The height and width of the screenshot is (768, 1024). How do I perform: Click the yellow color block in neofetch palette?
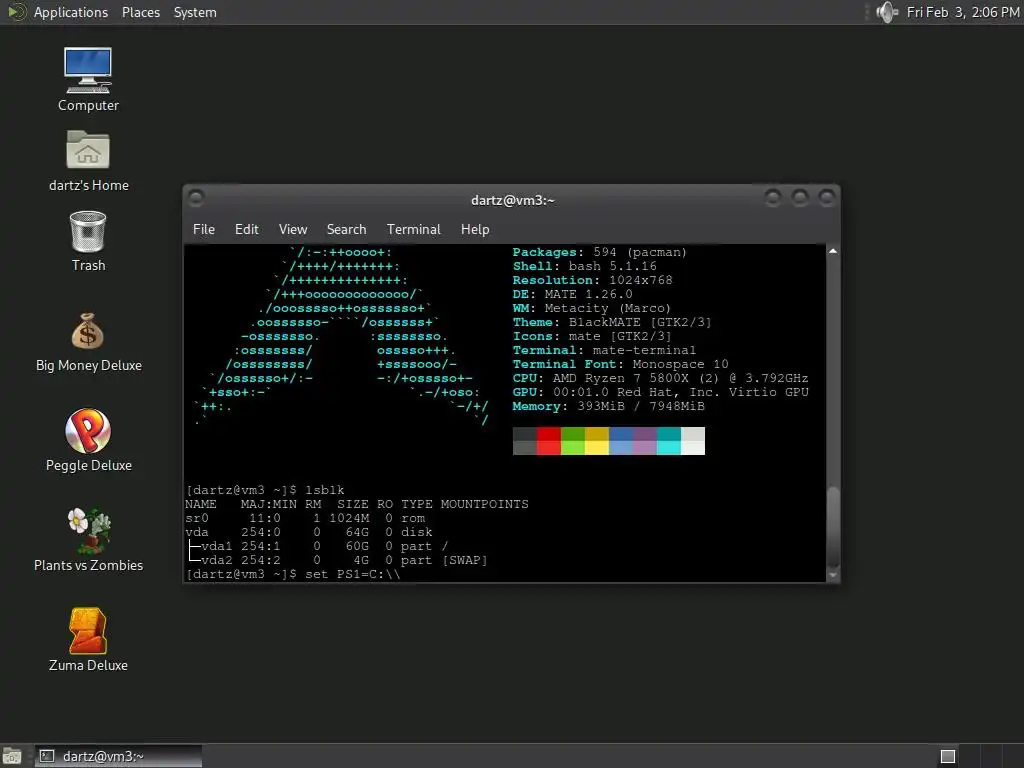[x=597, y=441]
